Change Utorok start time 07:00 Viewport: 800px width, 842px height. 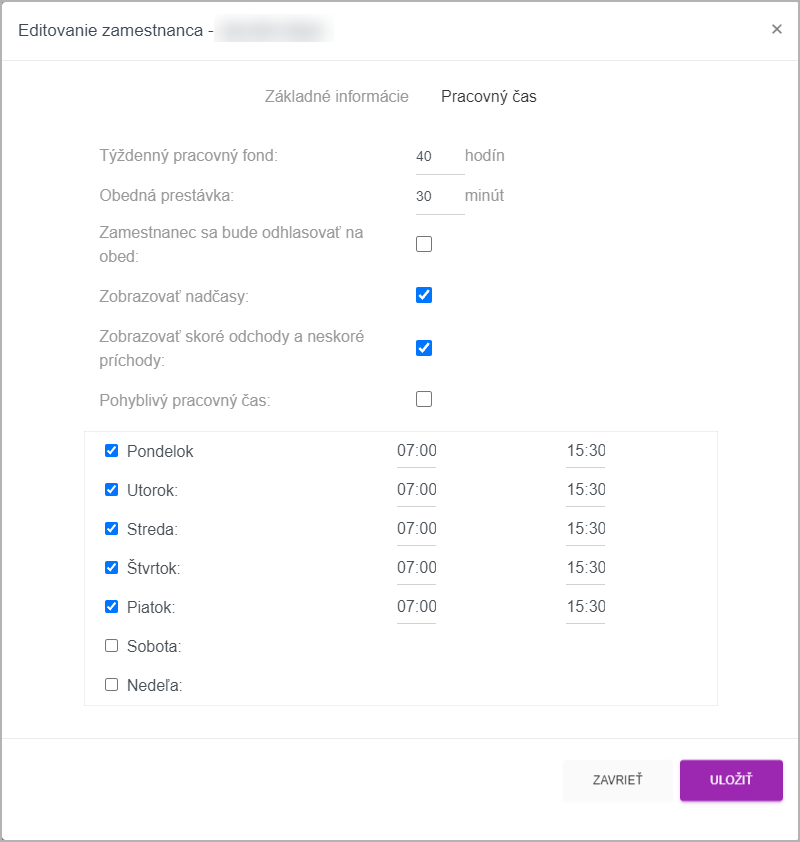click(417, 490)
